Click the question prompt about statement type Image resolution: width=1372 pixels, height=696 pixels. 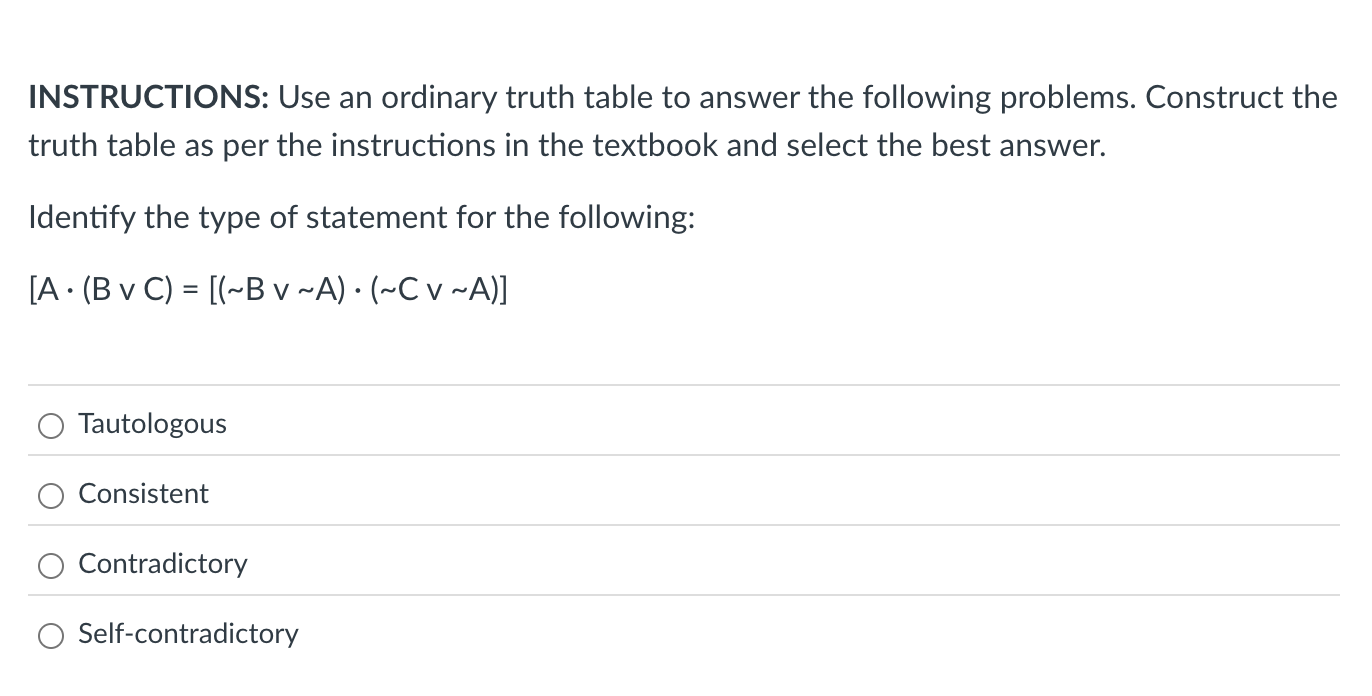click(361, 217)
